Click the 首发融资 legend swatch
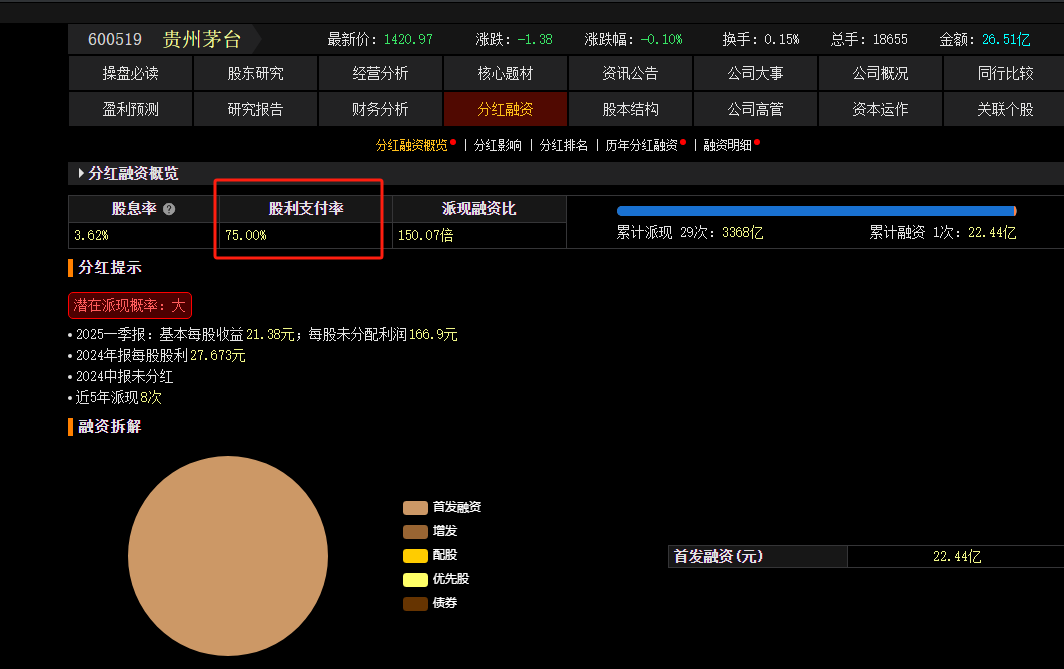Image resolution: width=1064 pixels, height=669 pixels. (x=415, y=508)
